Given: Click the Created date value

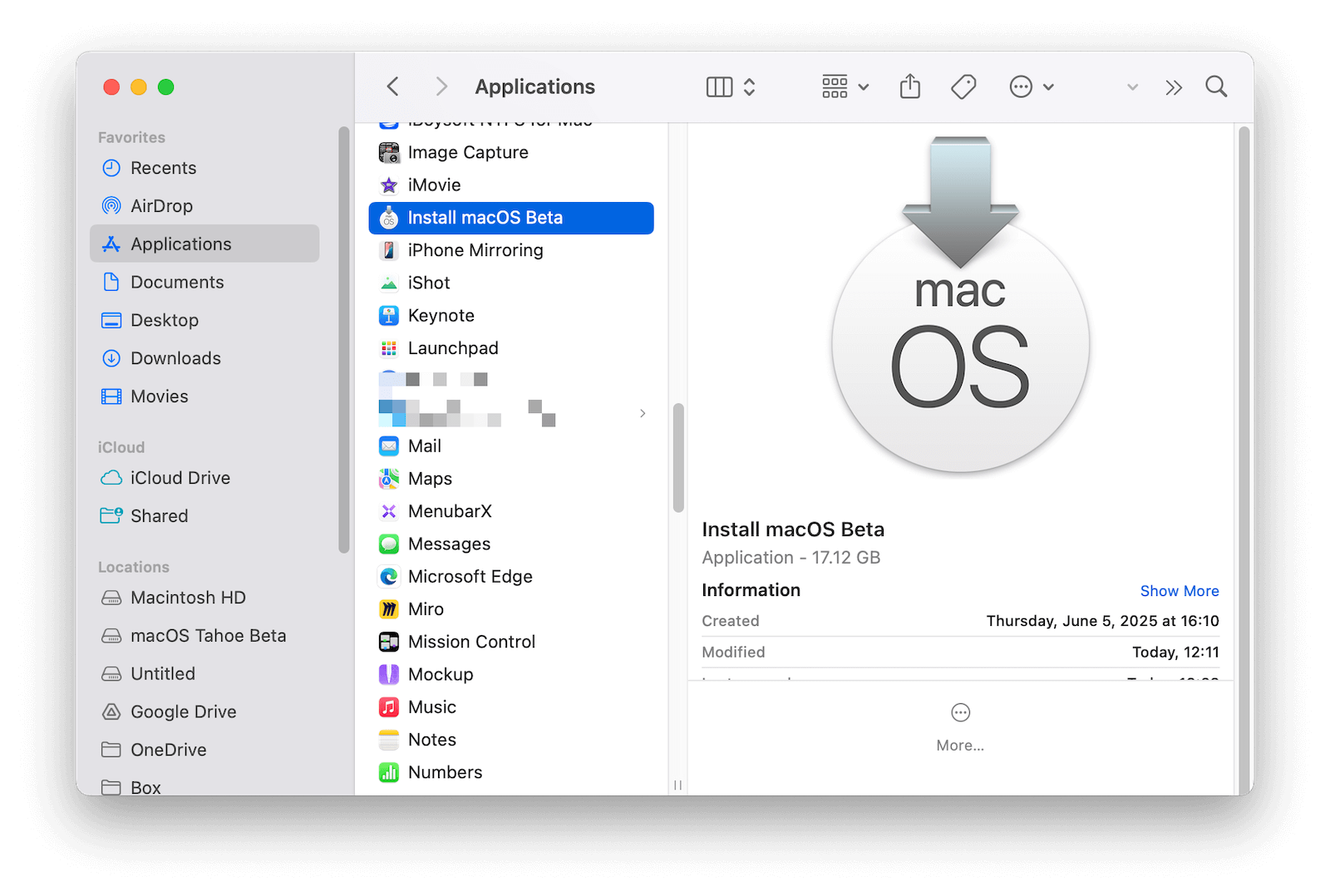Looking at the screenshot, I should pyautogui.click(x=1102, y=621).
